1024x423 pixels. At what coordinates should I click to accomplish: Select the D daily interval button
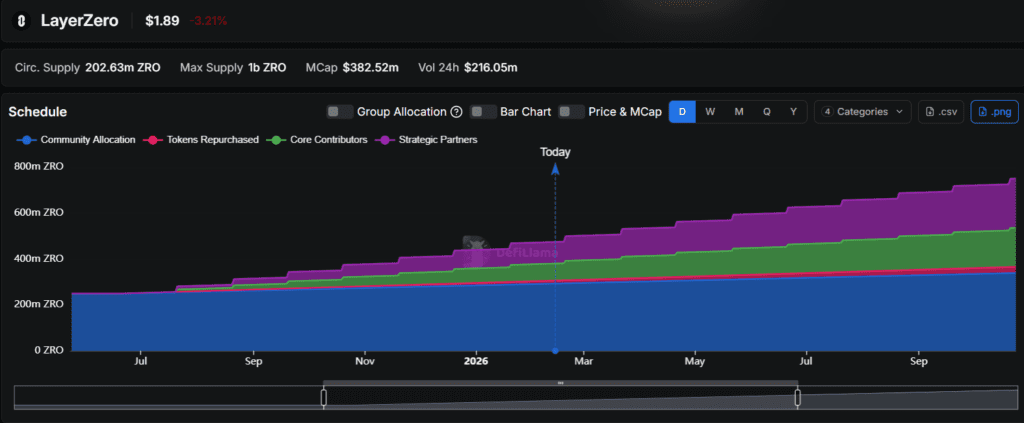click(x=682, y=112)
